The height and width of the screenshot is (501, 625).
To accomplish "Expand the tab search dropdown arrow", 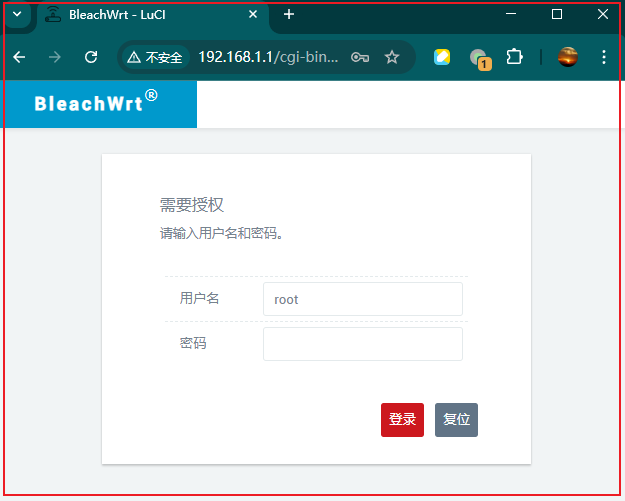I will [x=17, y=14].
